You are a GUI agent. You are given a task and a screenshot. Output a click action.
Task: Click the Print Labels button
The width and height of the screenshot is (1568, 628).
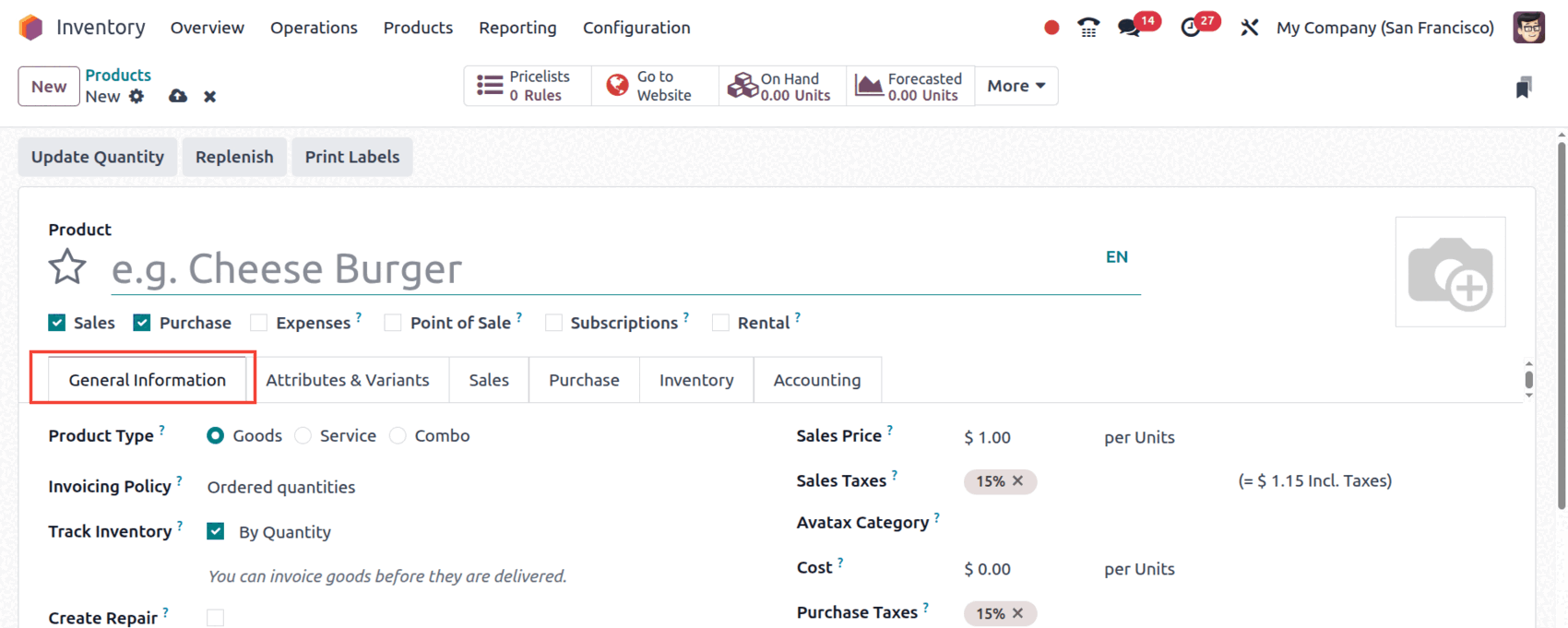(x=352, y=157)
